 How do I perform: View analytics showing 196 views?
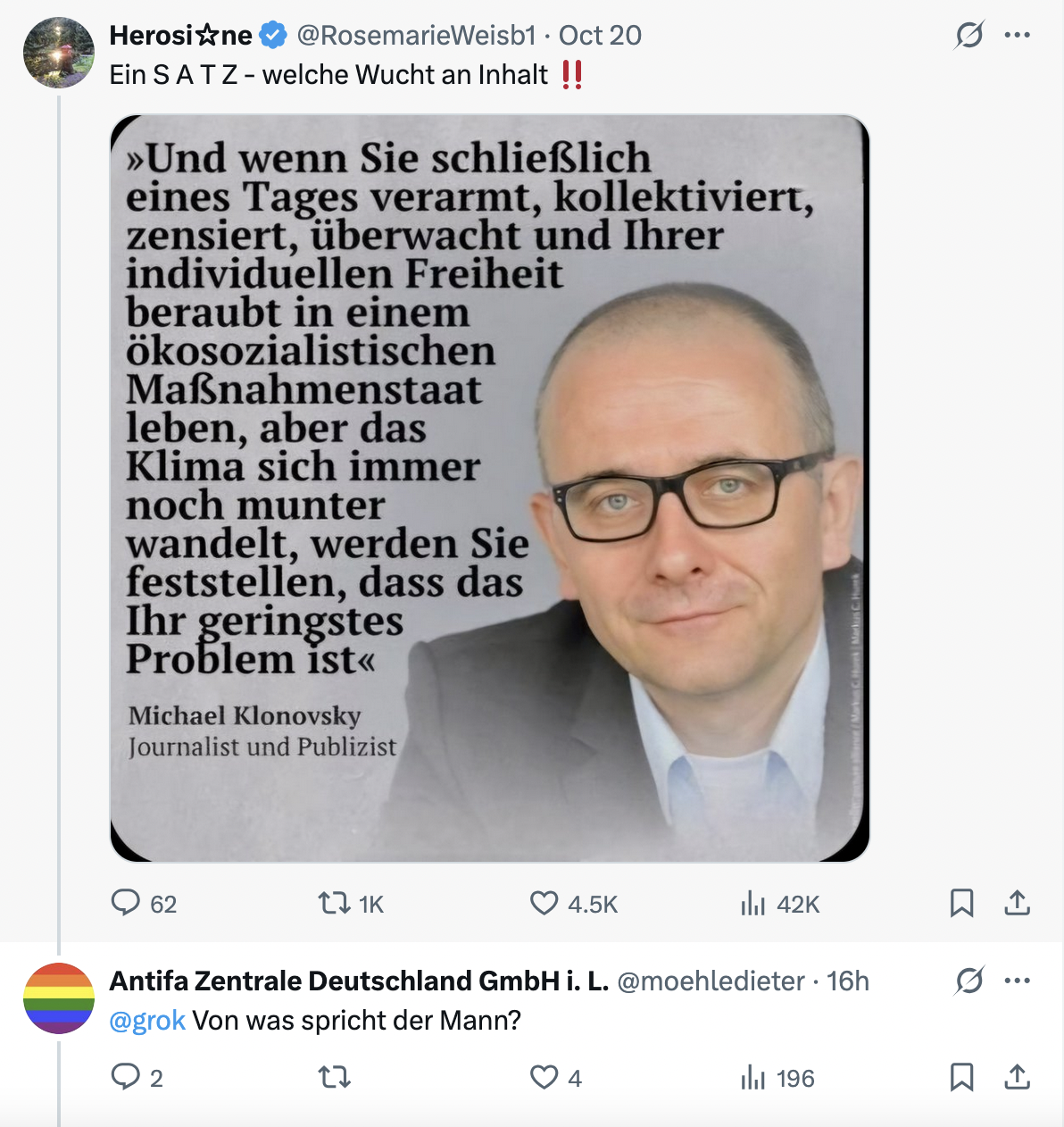coord(753,1078)
